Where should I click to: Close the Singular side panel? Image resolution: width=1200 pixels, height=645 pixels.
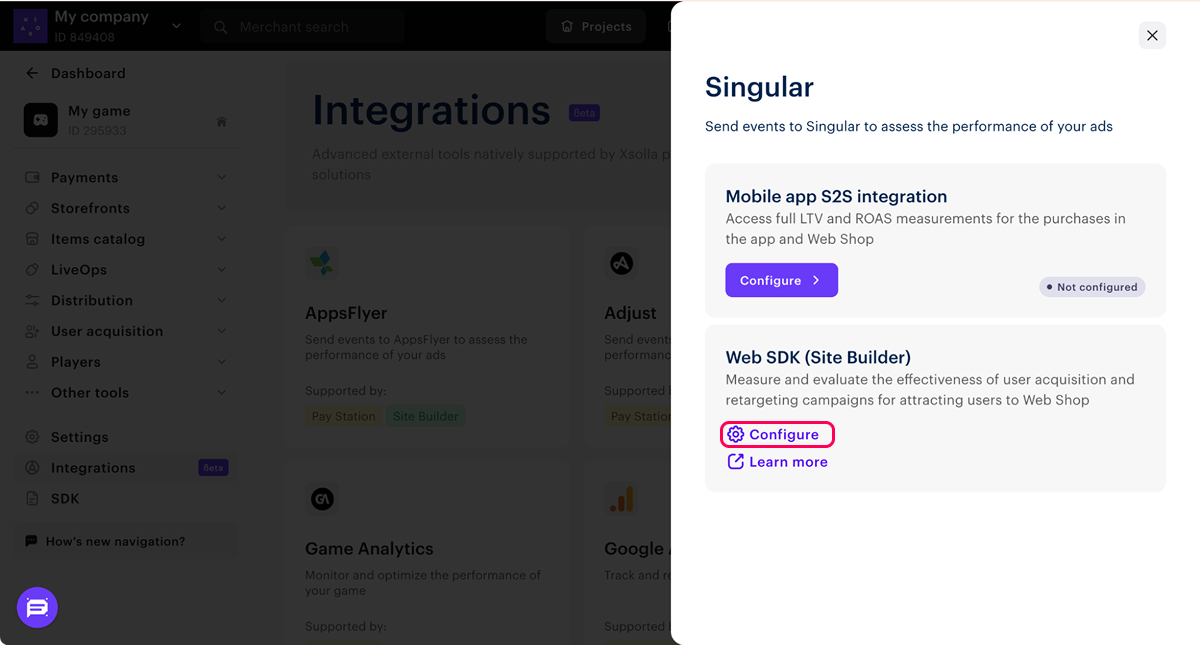click(x=1152, y=36)
